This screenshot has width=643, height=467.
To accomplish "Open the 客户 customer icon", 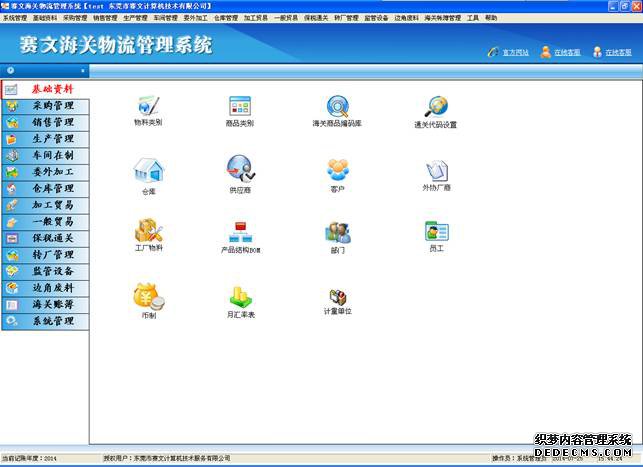I will coord(337,169).
